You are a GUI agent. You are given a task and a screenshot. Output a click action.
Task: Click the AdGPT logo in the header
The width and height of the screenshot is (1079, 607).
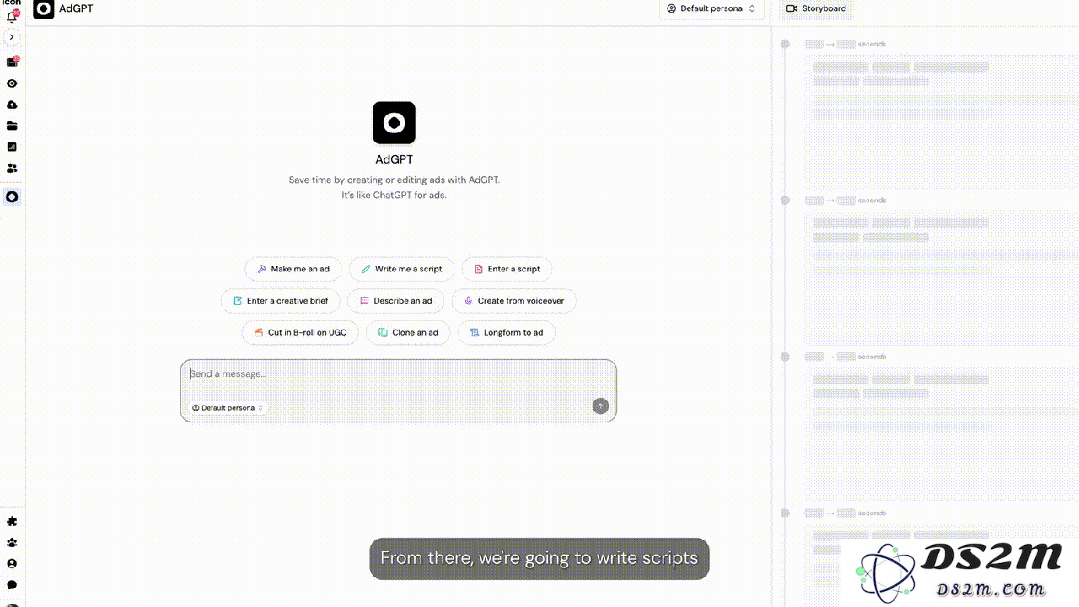pyautogui.click(x=43, y=9)
